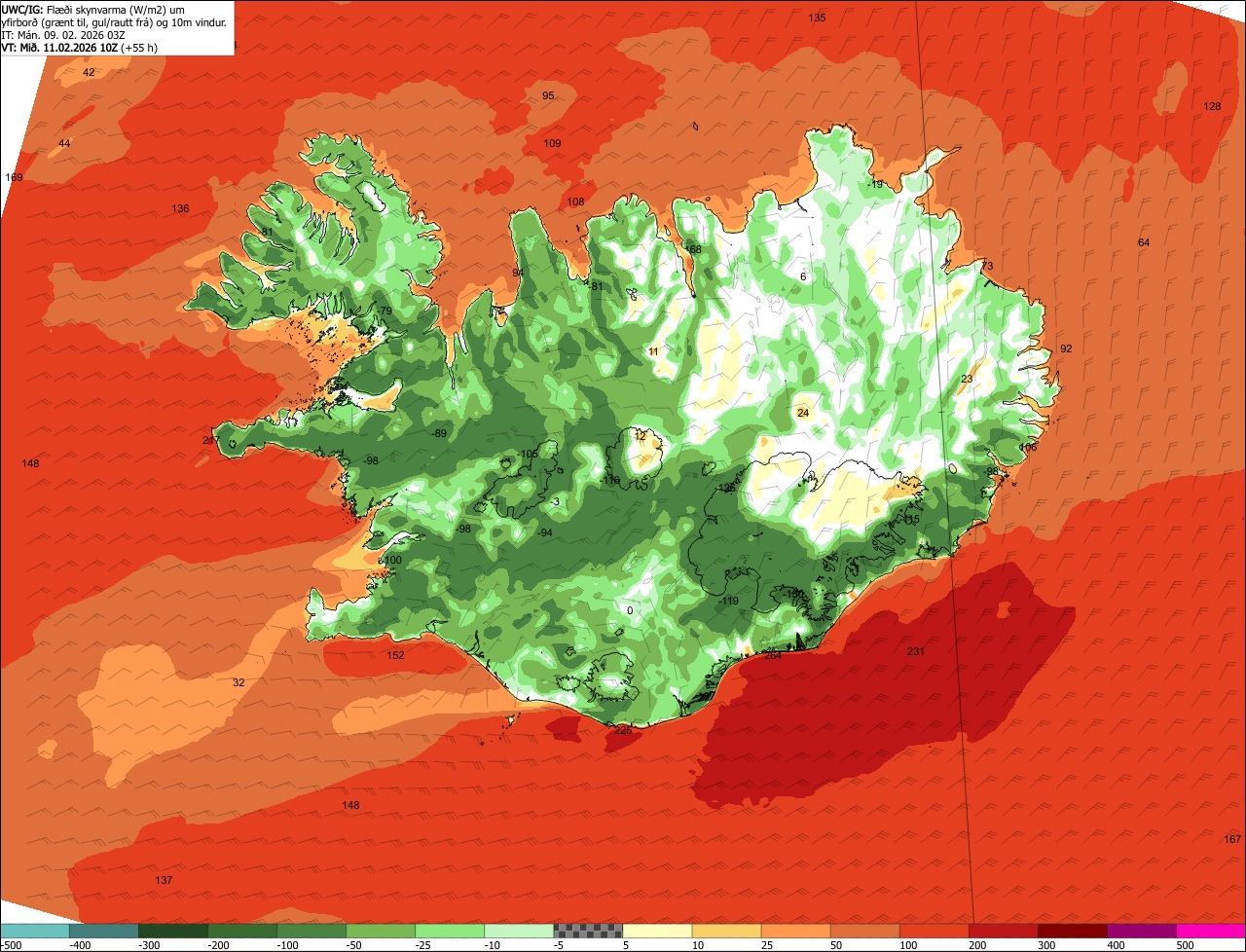Click the map value 6
1246x952 pixels.
coord(803,277)
